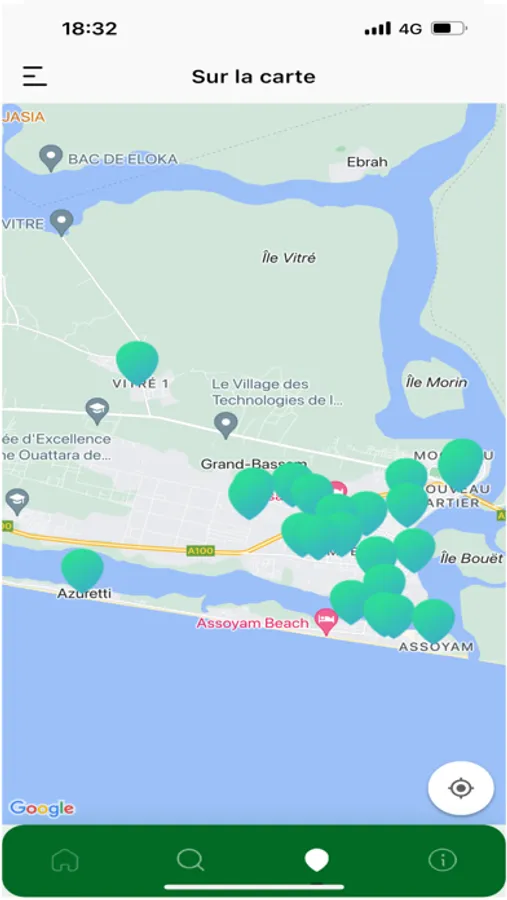Tap the green marker above ASSOYAM label

tap(434, 620)
